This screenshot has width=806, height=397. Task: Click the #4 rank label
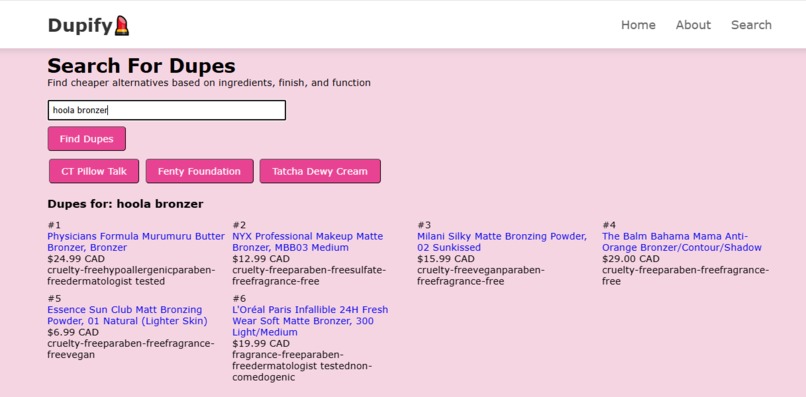tap(609, 225)
